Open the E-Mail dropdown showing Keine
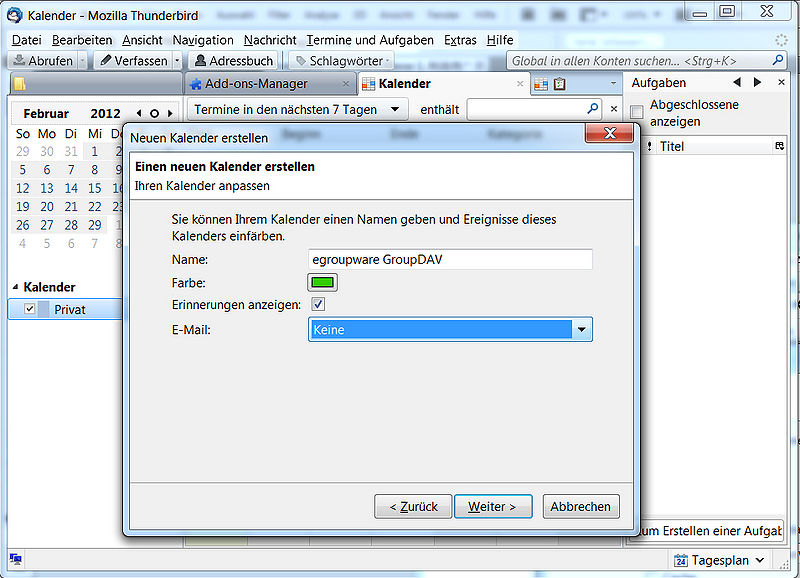 pos(450,329)
